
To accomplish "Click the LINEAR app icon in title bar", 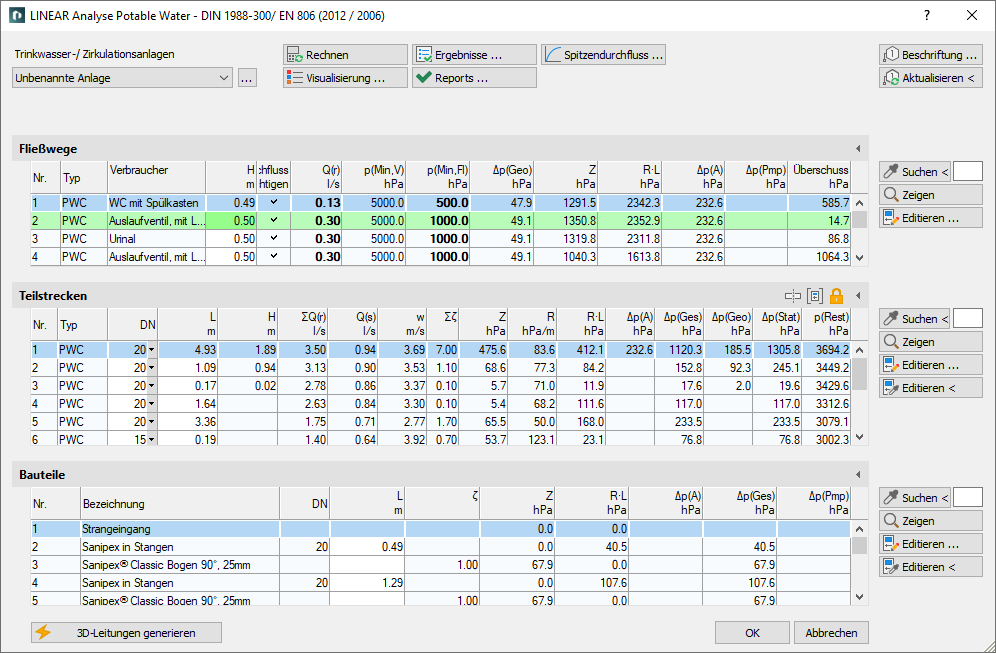I will tap(17, 15).
